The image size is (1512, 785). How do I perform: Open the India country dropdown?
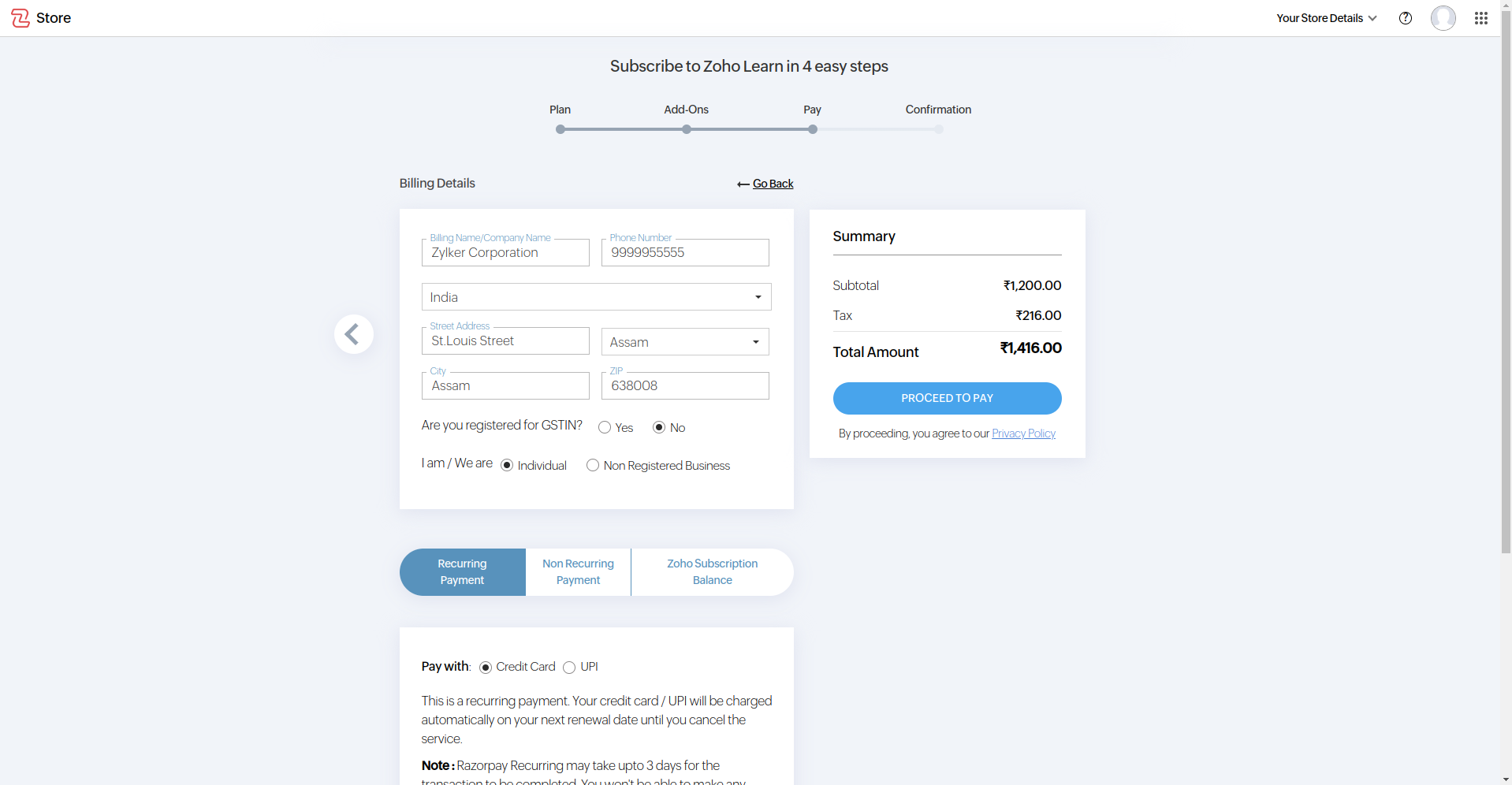coord(596,297)
